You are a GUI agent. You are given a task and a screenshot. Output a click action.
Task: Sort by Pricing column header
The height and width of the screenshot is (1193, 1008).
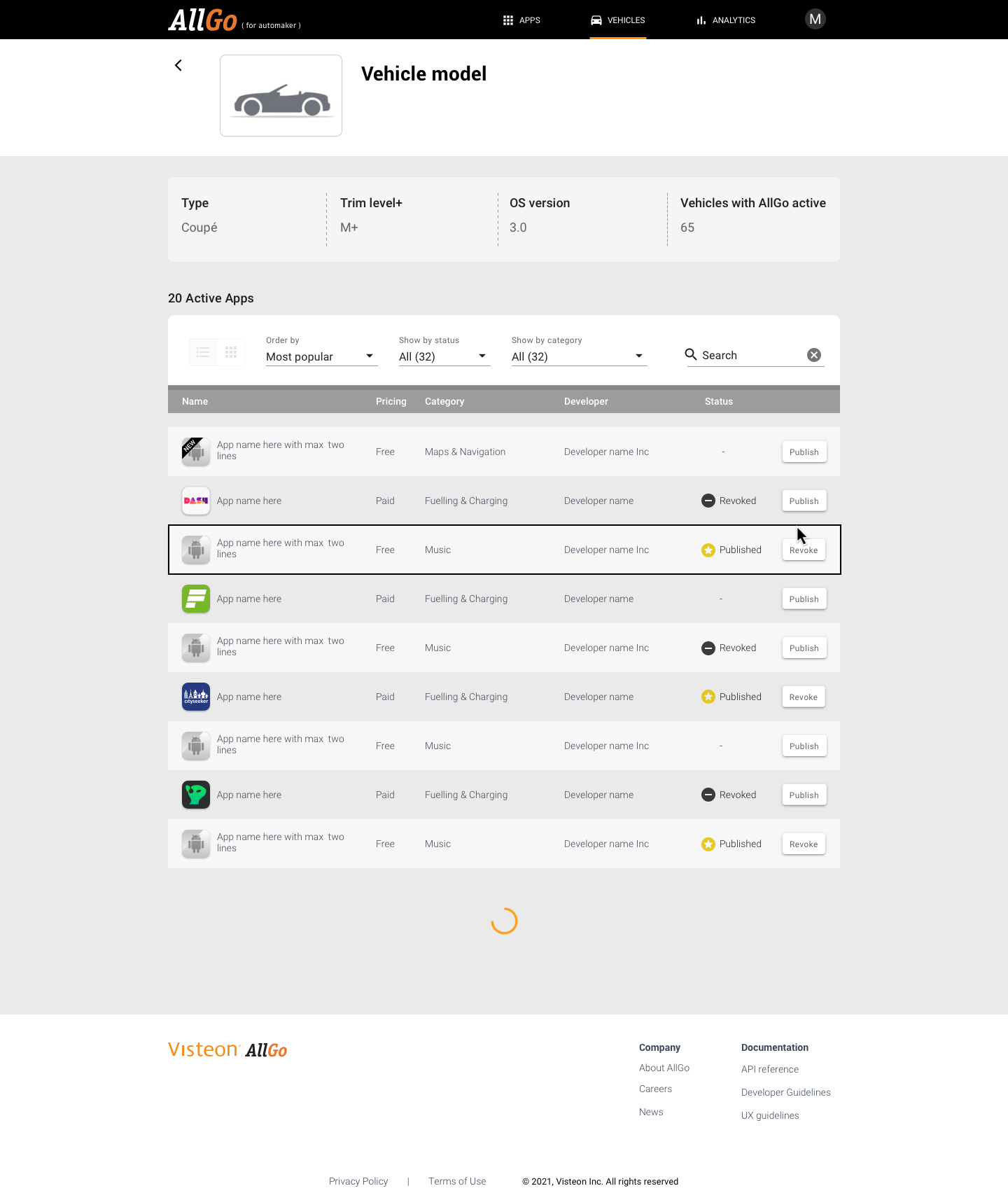pyautogui.click(x=391, y=401)
